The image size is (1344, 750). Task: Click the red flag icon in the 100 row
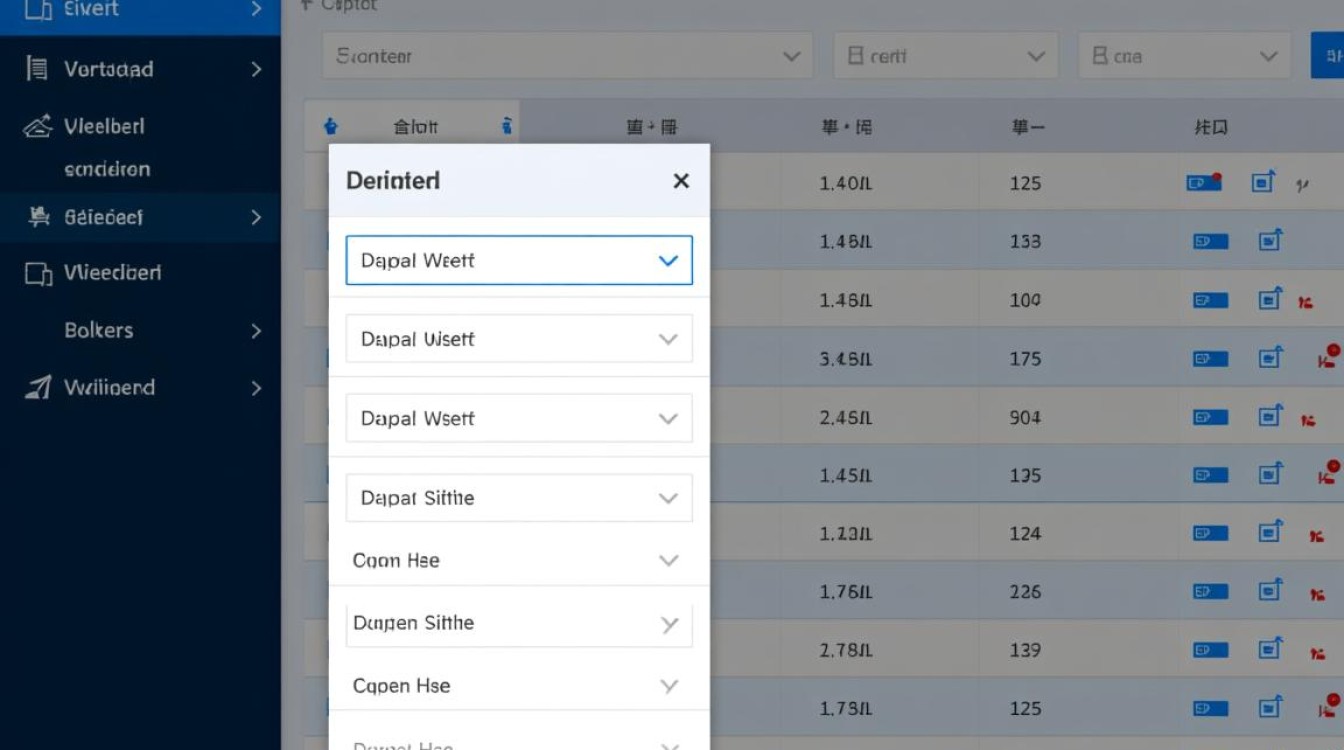tap(1304, 301)
